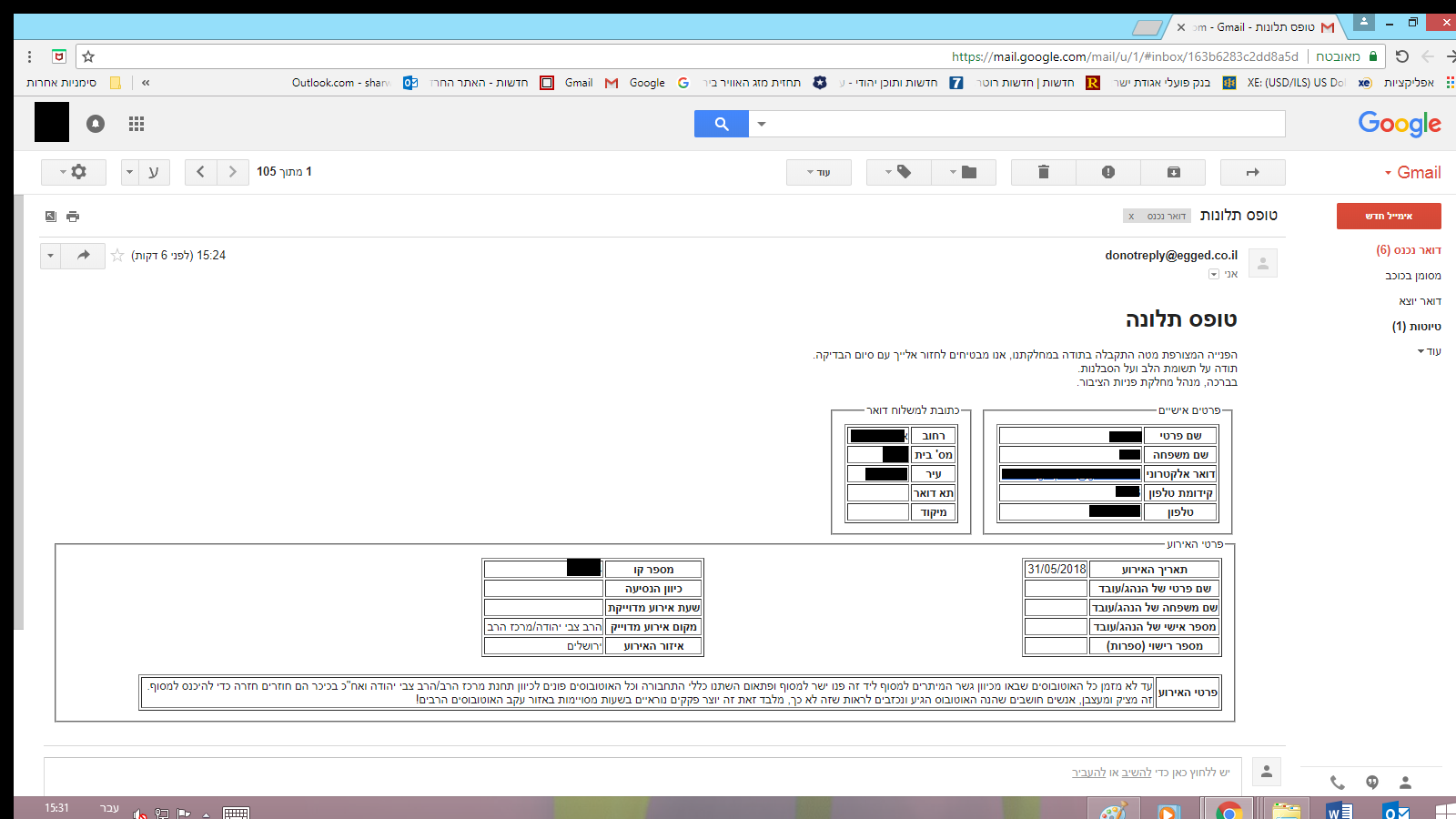This screenshot has height=819, width=1456.
Task: Open the סימניות אחרות bookmarks folder
Action: tap(73, 83)
